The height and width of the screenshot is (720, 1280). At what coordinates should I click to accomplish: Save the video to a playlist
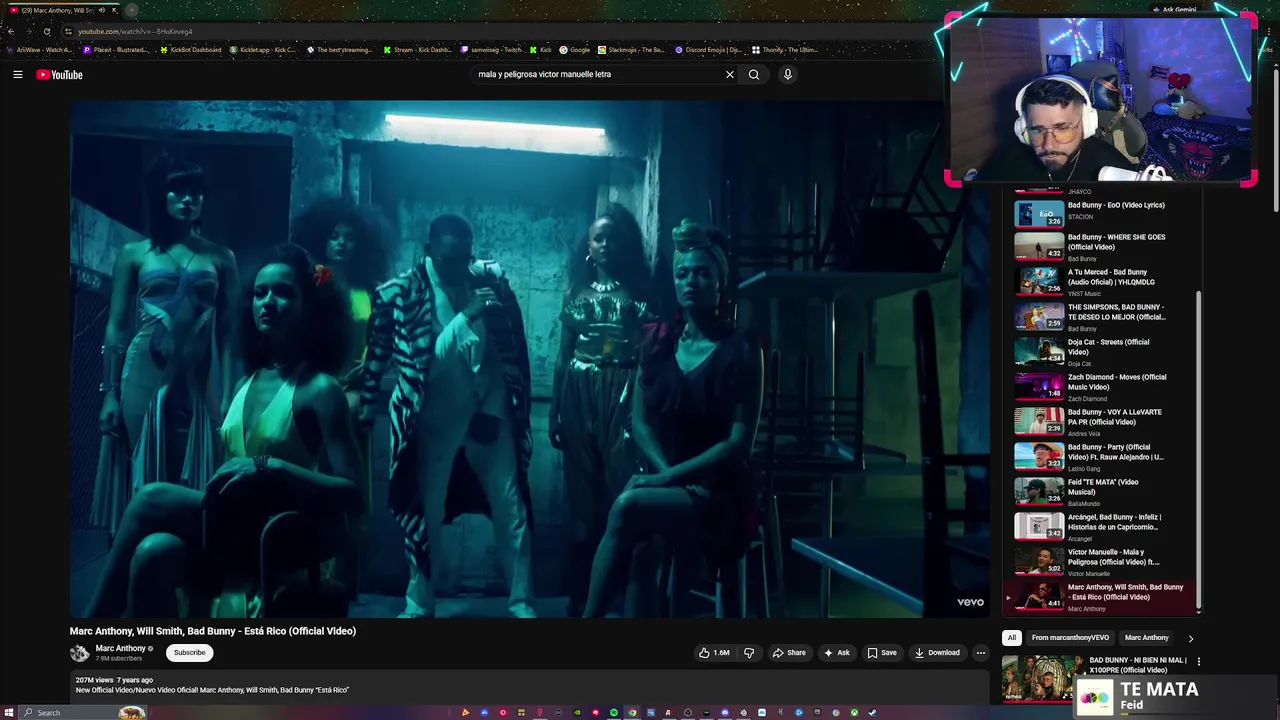(881, 653)
